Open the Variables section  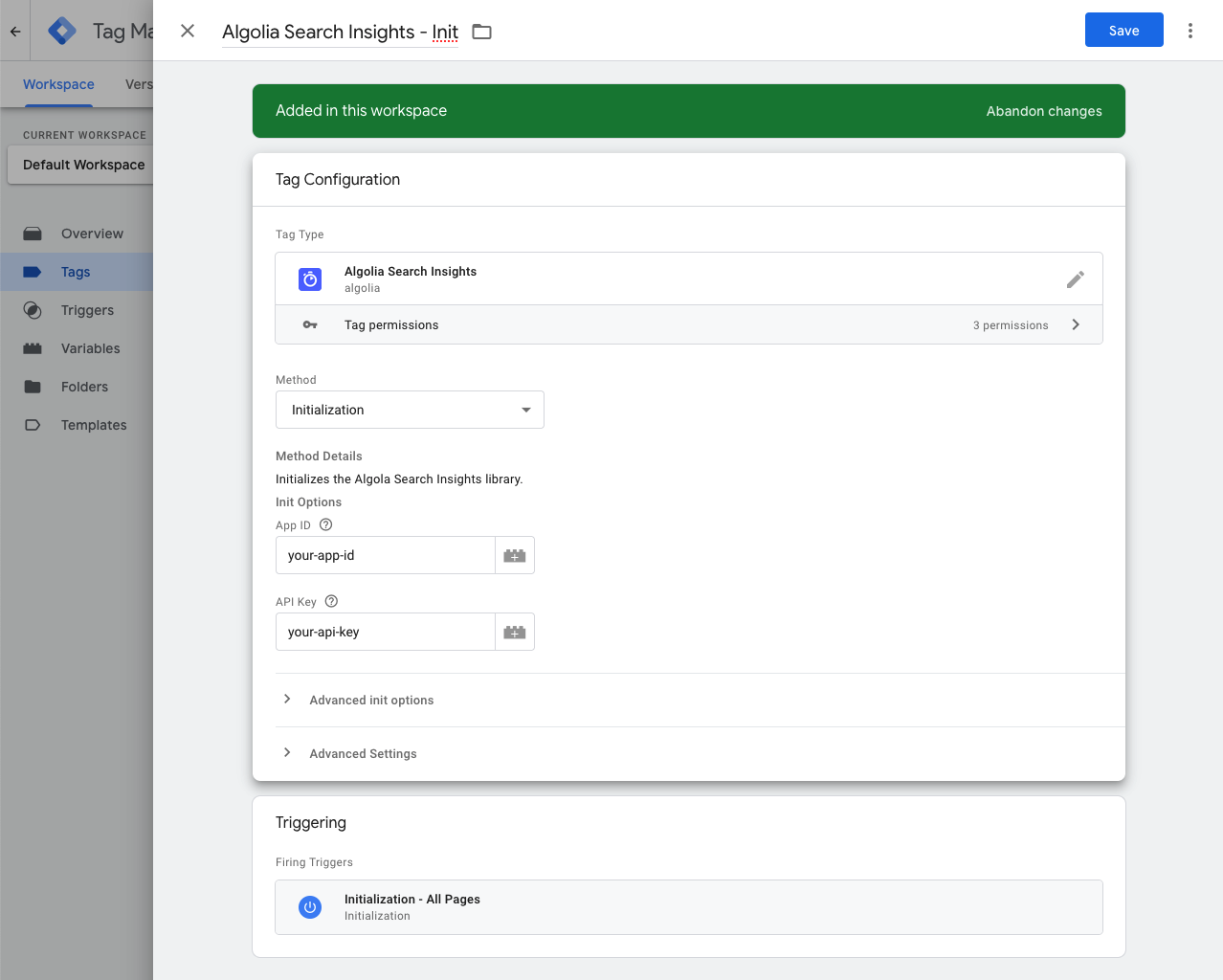tap(89, 347)
